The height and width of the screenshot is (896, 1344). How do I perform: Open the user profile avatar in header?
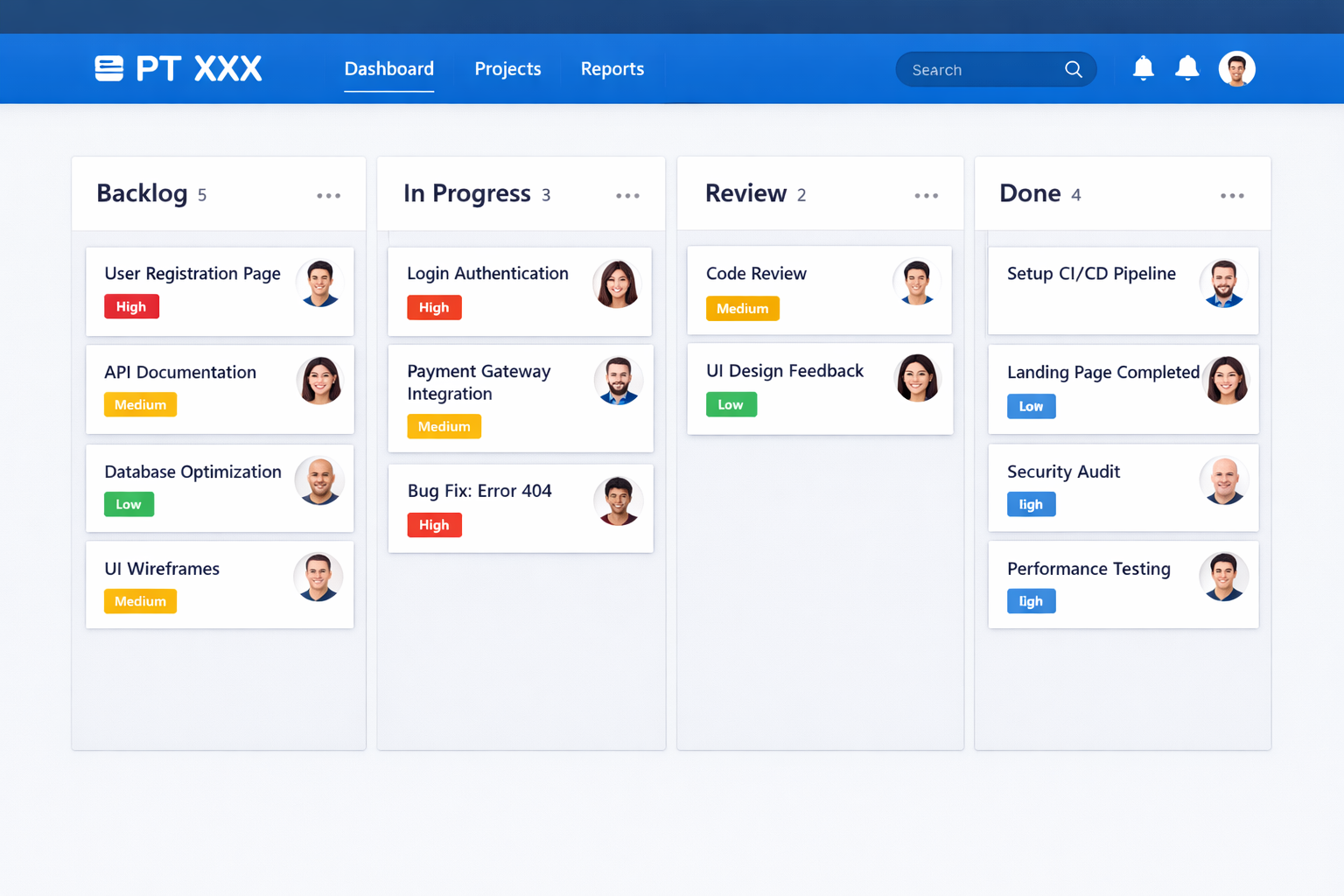(1236, 69)
